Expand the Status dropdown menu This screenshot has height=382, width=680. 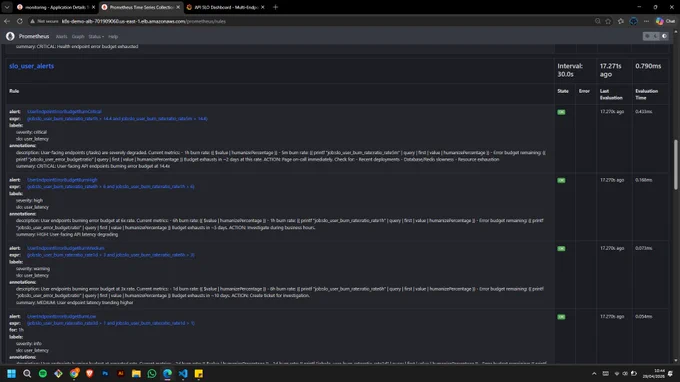[96, 37]
